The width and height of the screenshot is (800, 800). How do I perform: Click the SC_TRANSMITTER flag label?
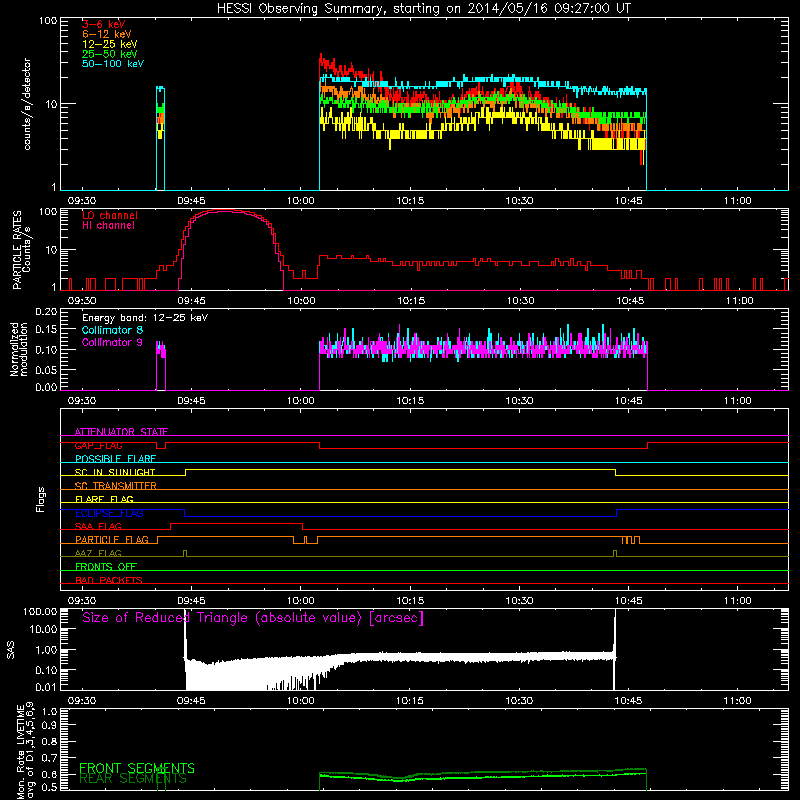point(115,486)
